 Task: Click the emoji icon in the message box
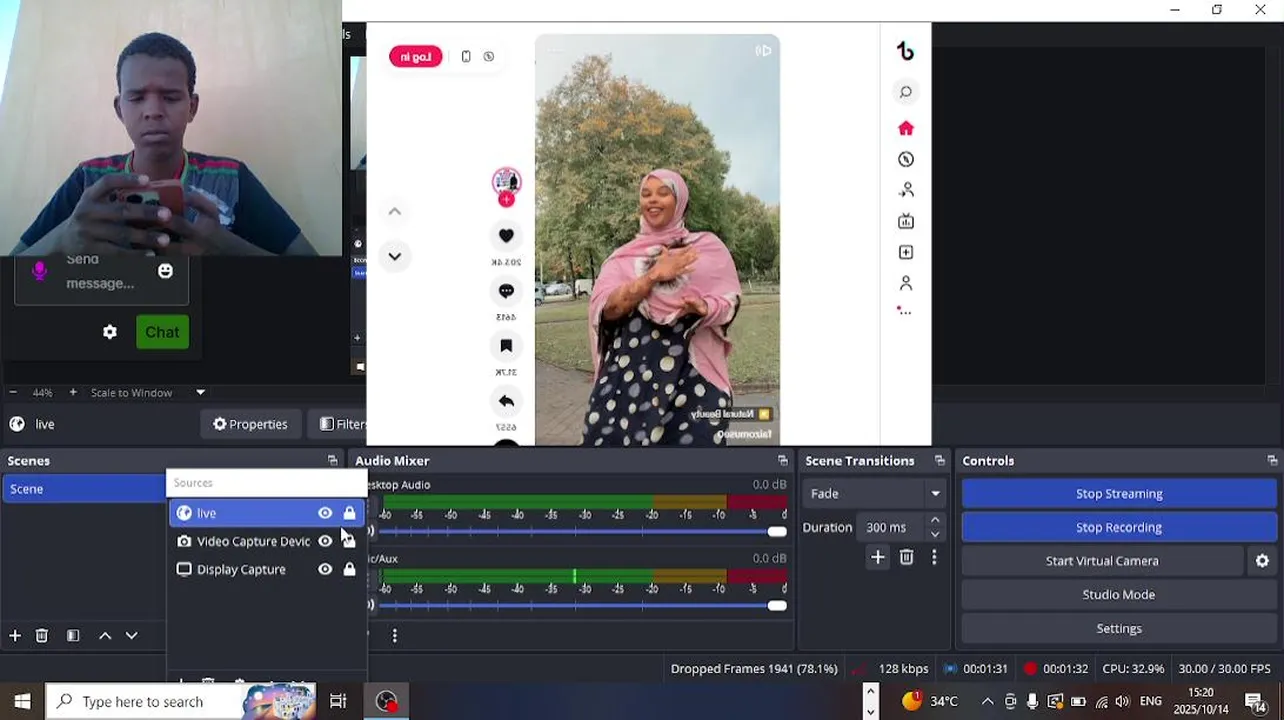click(165, 271)
